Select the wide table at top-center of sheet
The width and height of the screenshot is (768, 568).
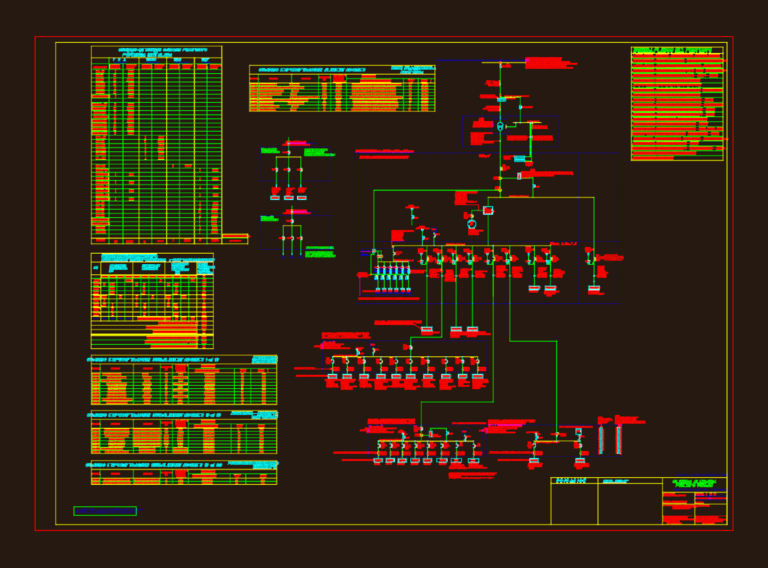tap(342, 89)
